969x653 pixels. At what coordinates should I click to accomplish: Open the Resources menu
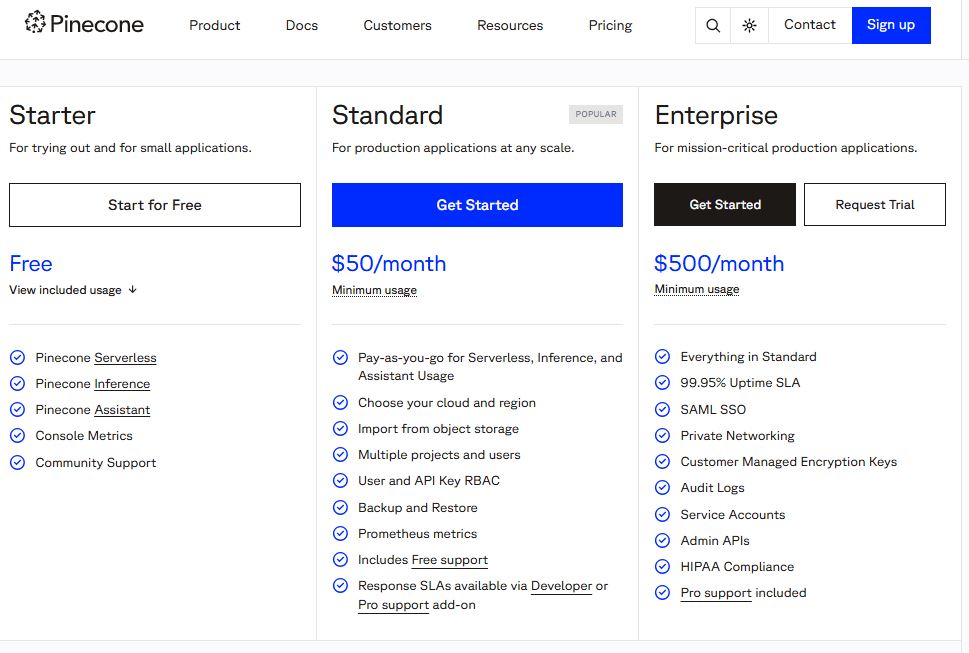tap(510, 25)
